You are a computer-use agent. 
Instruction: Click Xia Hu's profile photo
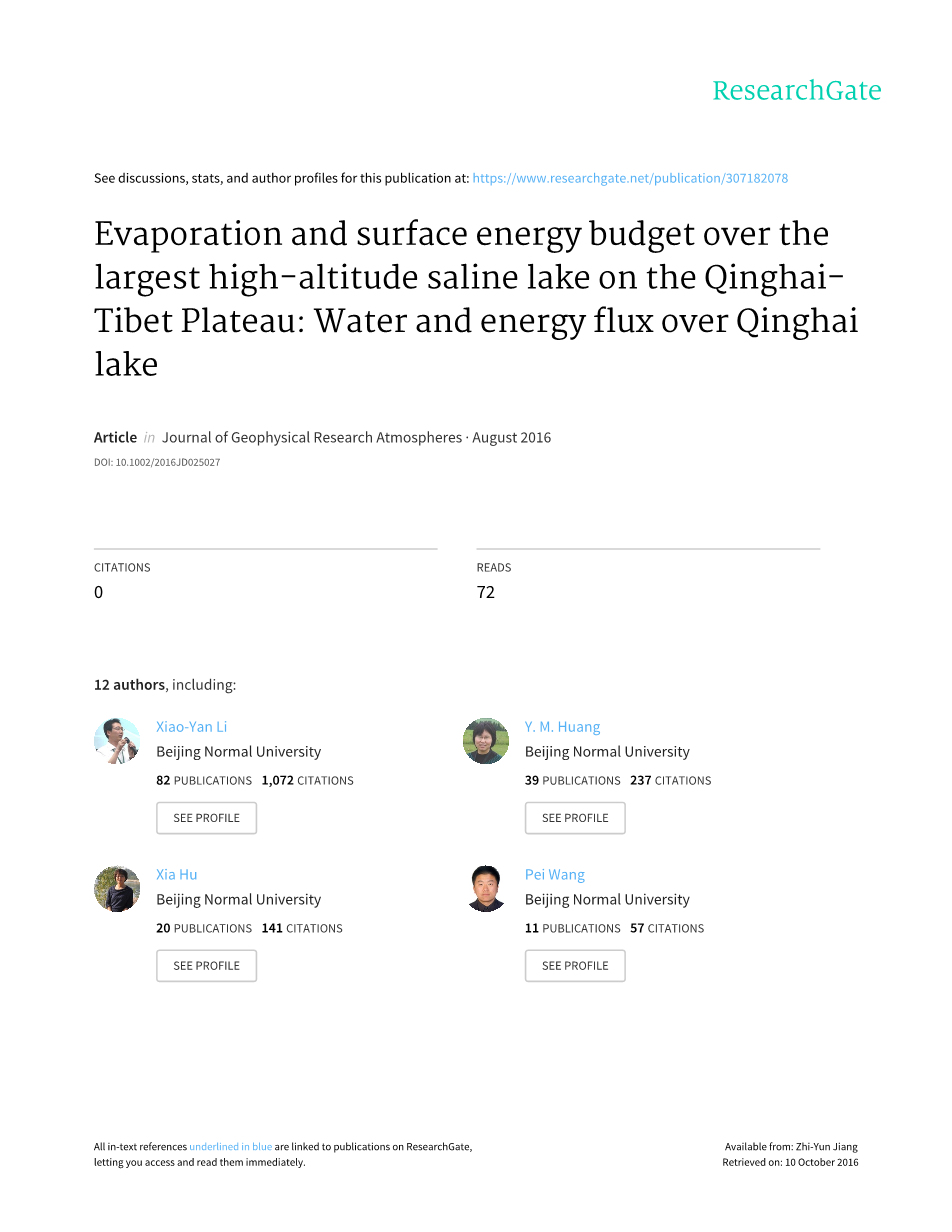tap(117, 889)
